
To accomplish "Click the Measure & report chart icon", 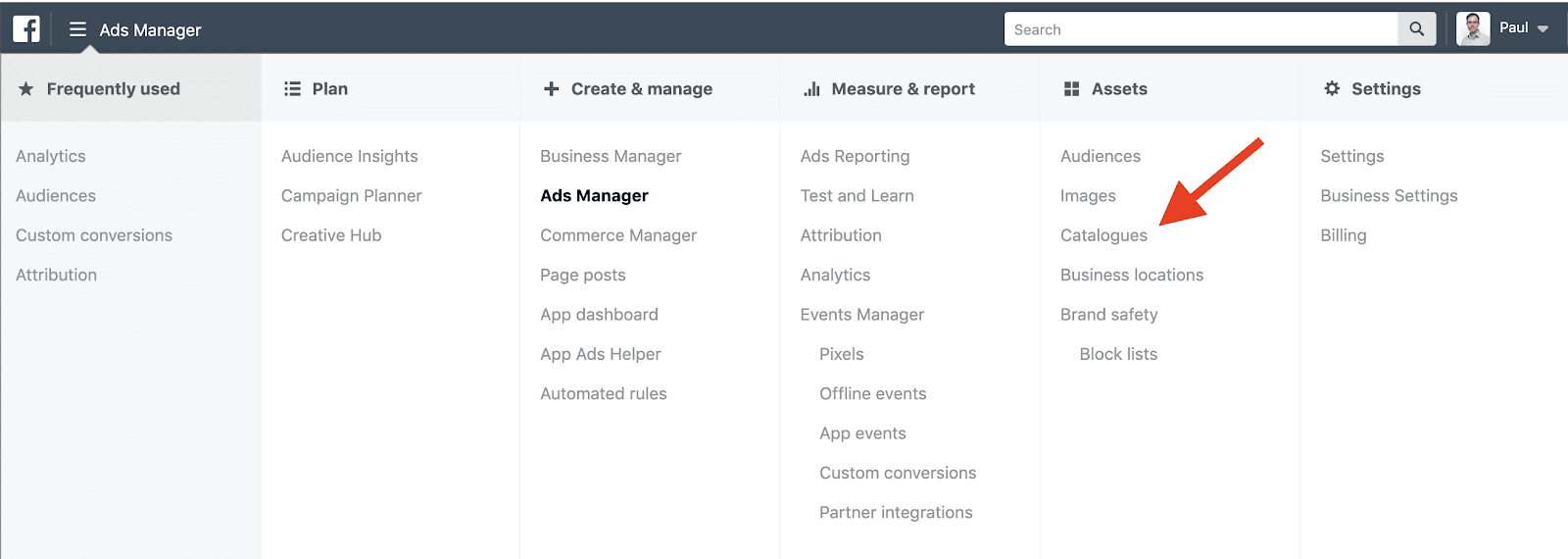I will (x=811, y=88).
